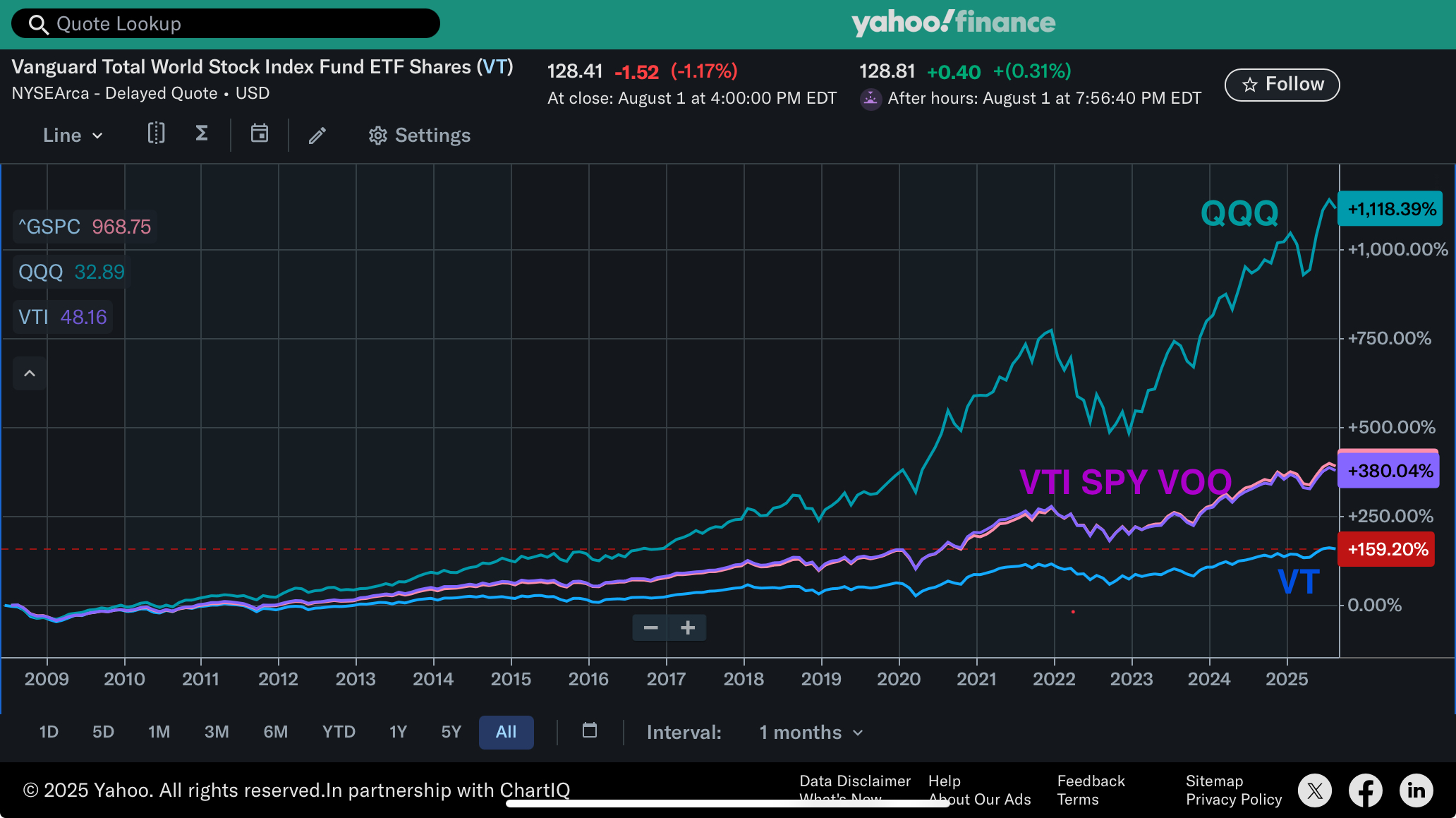The width and height of the screenshot is (1456, 818).
Task: Select the 5Y time range
Action: click(451, 732)
